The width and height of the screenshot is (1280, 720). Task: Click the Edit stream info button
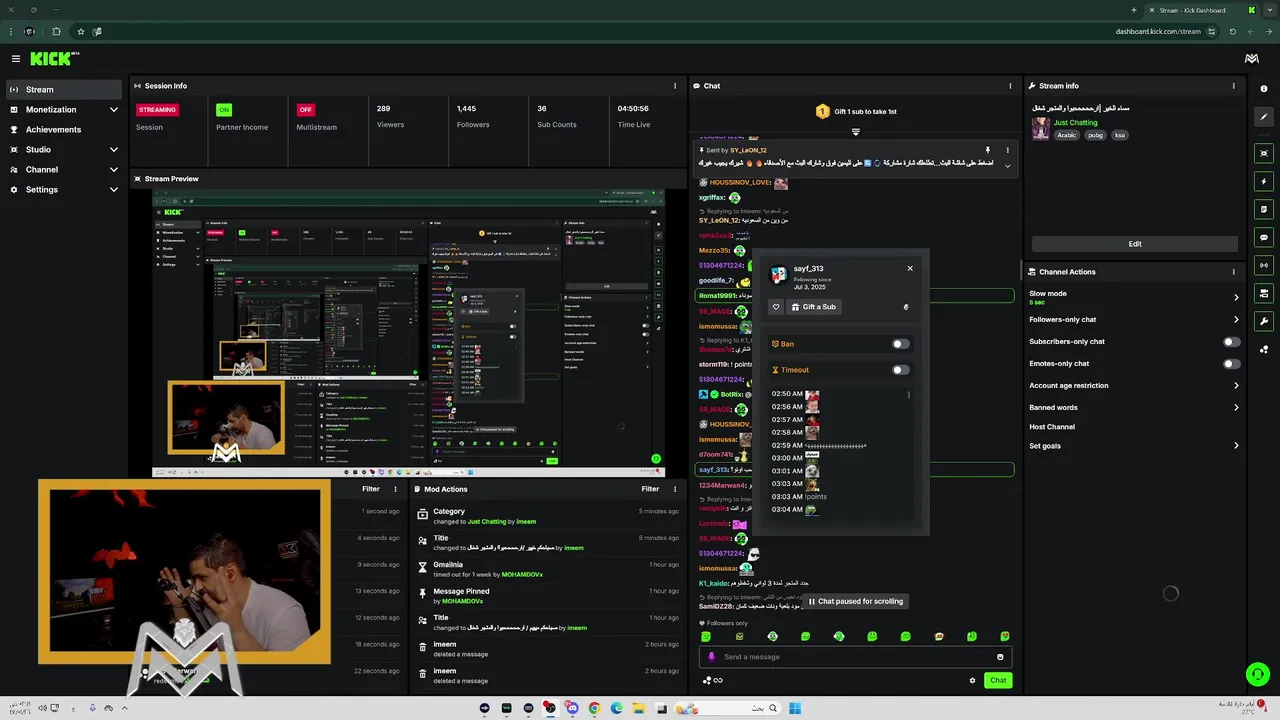(x=1135, y=244)
